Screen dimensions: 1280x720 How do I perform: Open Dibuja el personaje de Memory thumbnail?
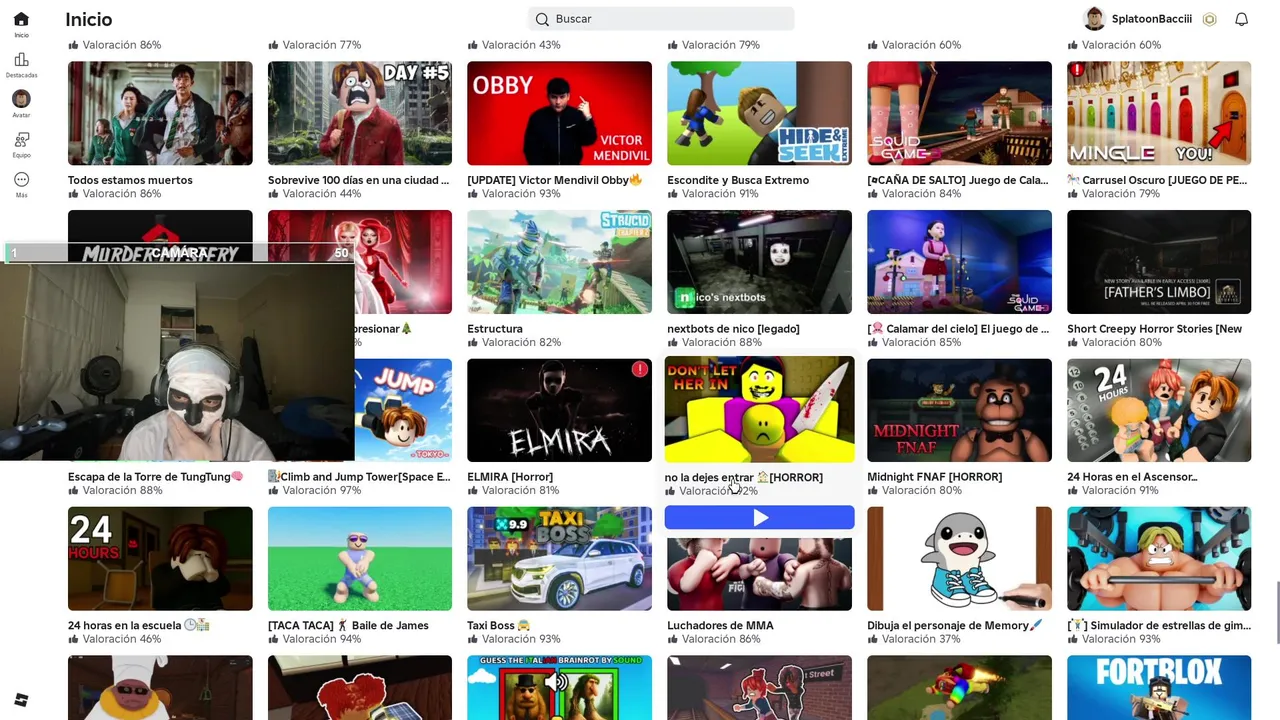point(959,558)
